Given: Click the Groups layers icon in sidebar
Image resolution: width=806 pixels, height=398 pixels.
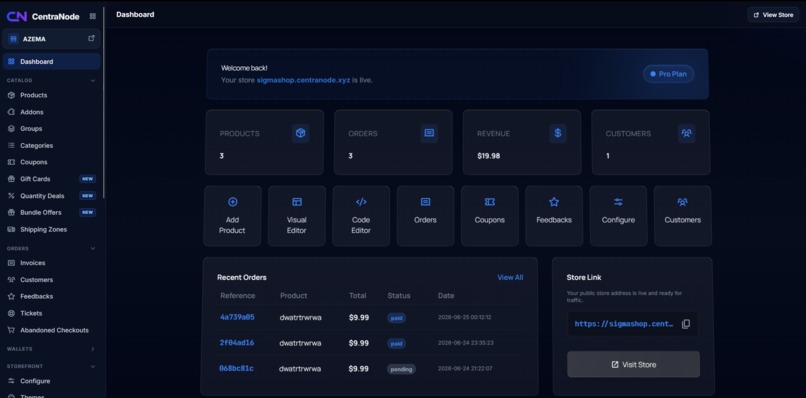Looking at the screenshot, I should [11, 129].
